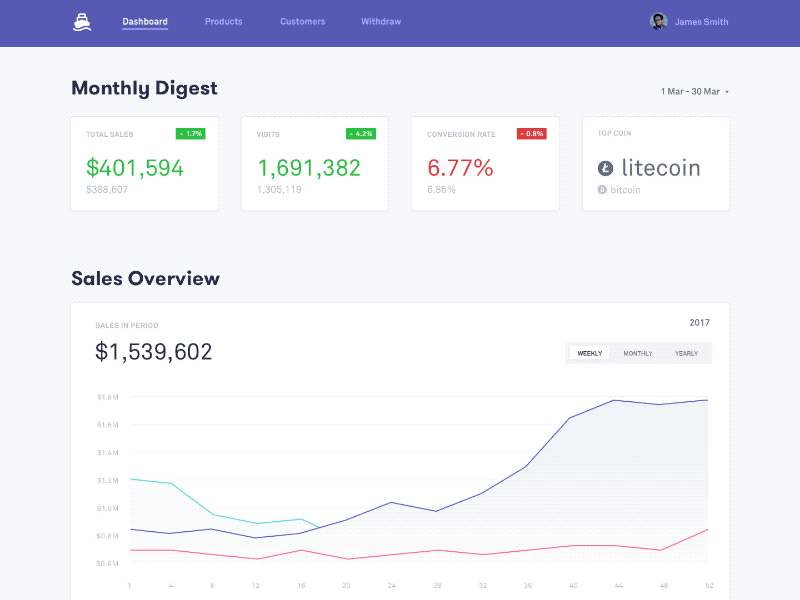Switch chart to Yearly view
The image size is (800, 600).
click(686, 353)
